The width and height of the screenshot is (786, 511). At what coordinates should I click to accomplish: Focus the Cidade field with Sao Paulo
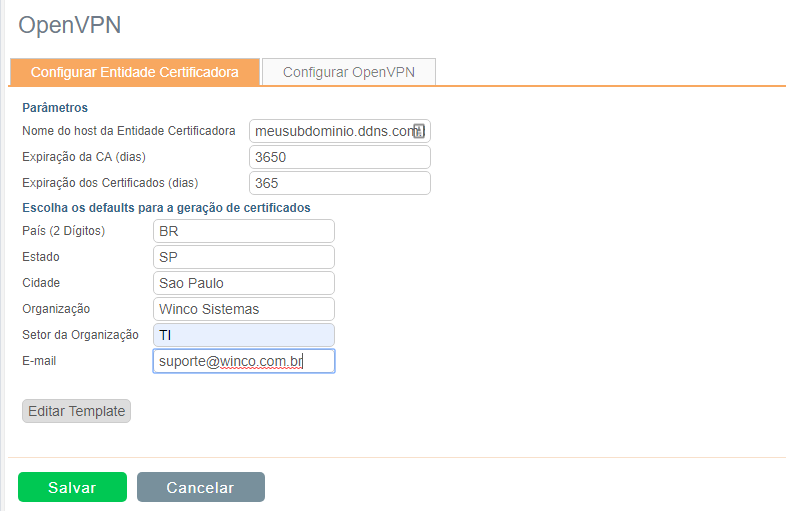[x=244, y=283]
